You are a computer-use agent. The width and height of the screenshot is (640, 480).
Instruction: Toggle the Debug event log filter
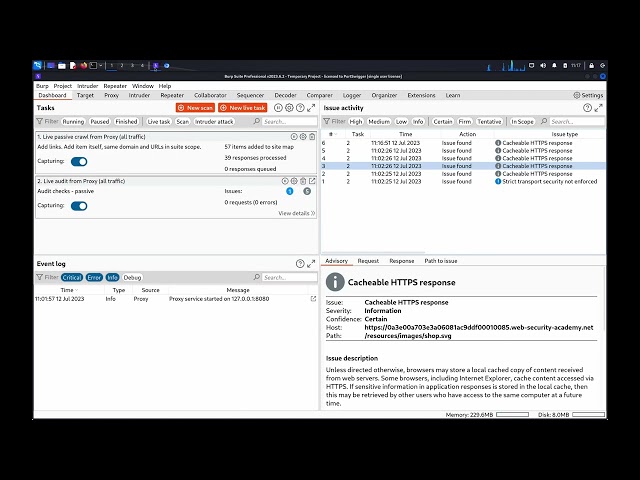[x=132, y=278]
